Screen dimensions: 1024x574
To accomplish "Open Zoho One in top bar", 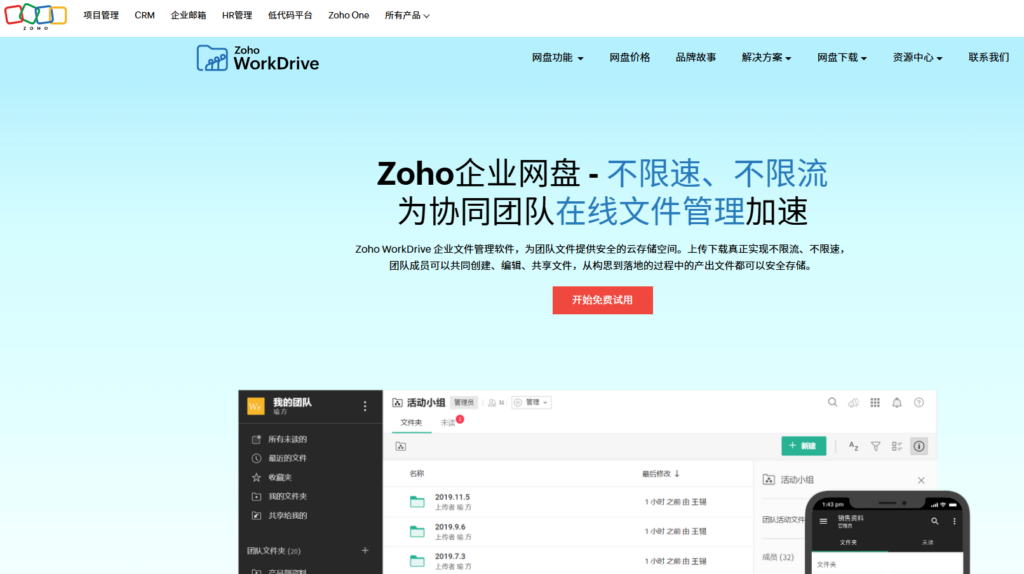I will point(348,15).
